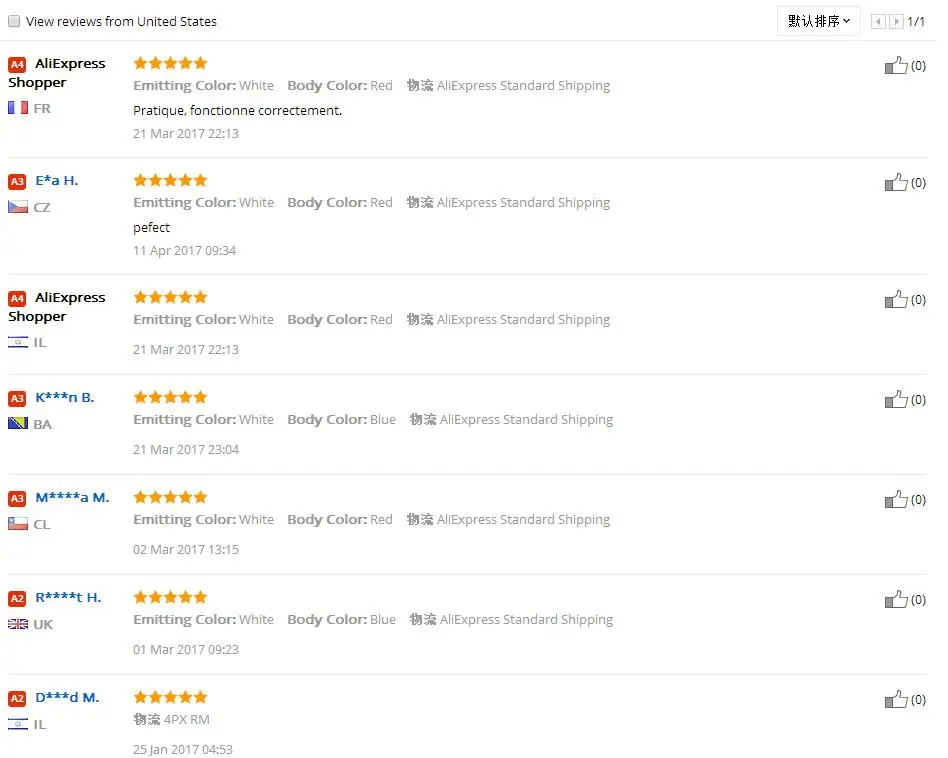Open M****a M. reviewer profile
The height and width of the screenshot is (758, 948).
pyautogui.click(x=72, y=498)
